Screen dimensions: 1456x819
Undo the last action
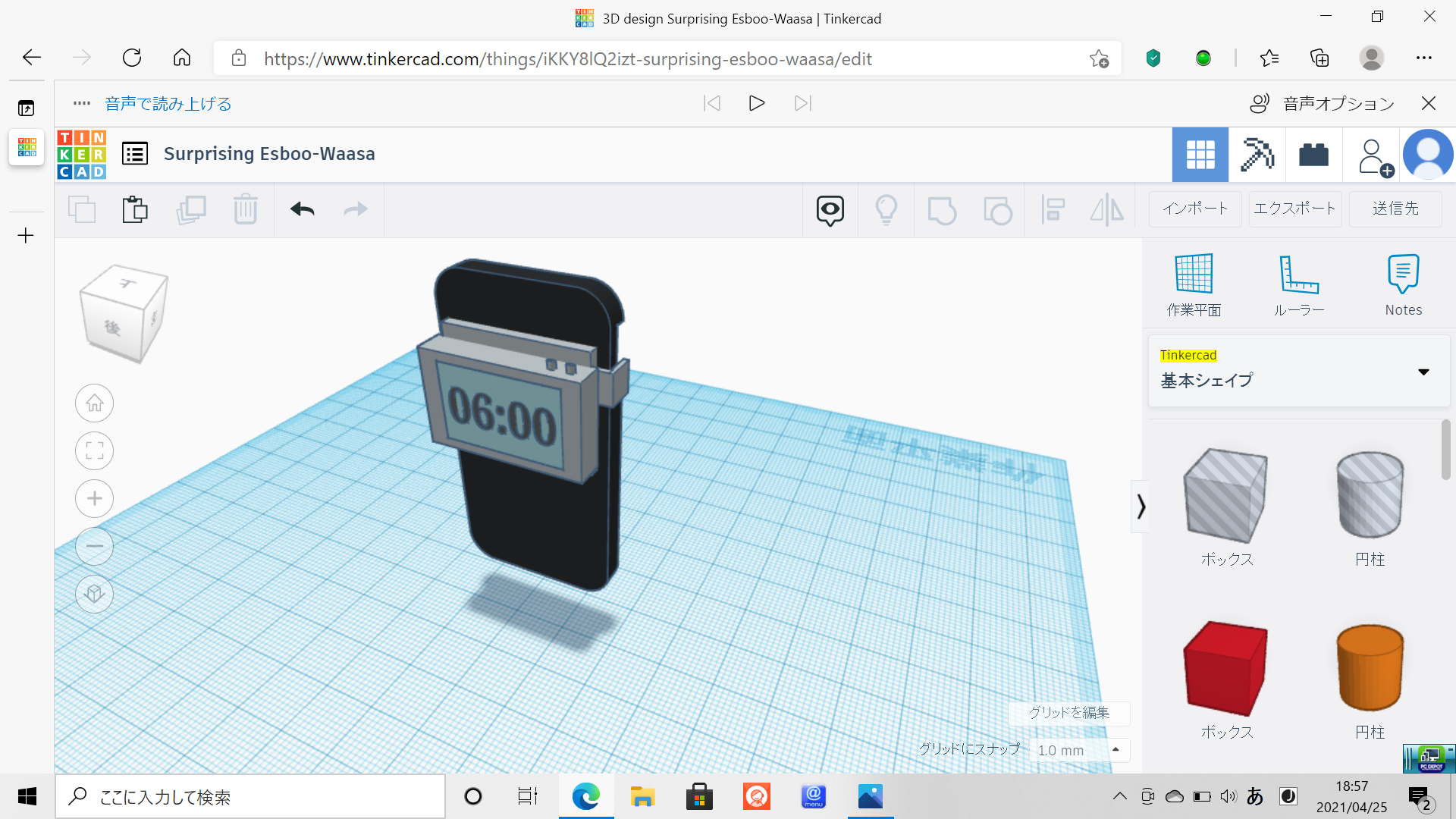pyautogui.click(x=302, y=209)
